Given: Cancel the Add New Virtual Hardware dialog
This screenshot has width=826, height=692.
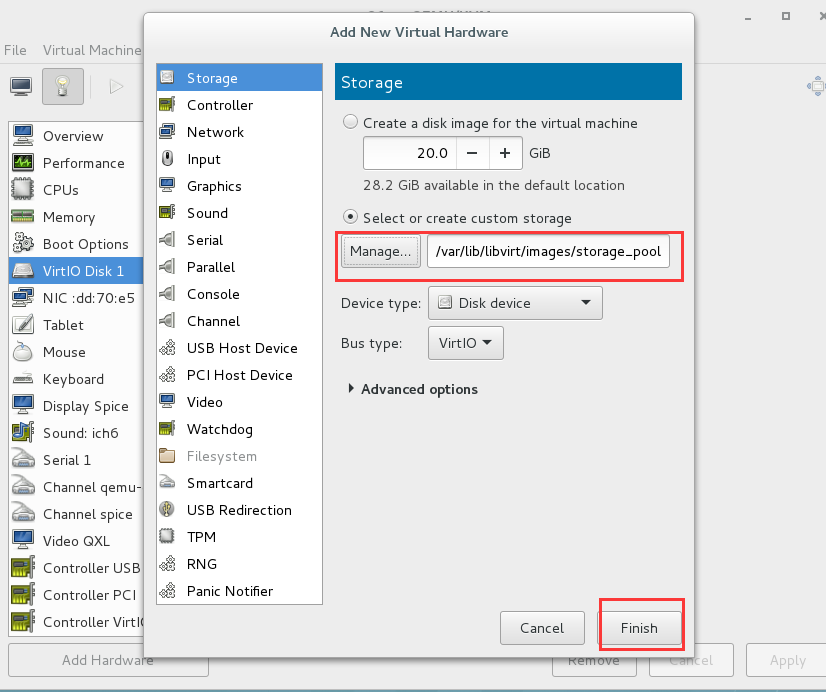Looking at the screenshot, I should click(x=542, y=628).
